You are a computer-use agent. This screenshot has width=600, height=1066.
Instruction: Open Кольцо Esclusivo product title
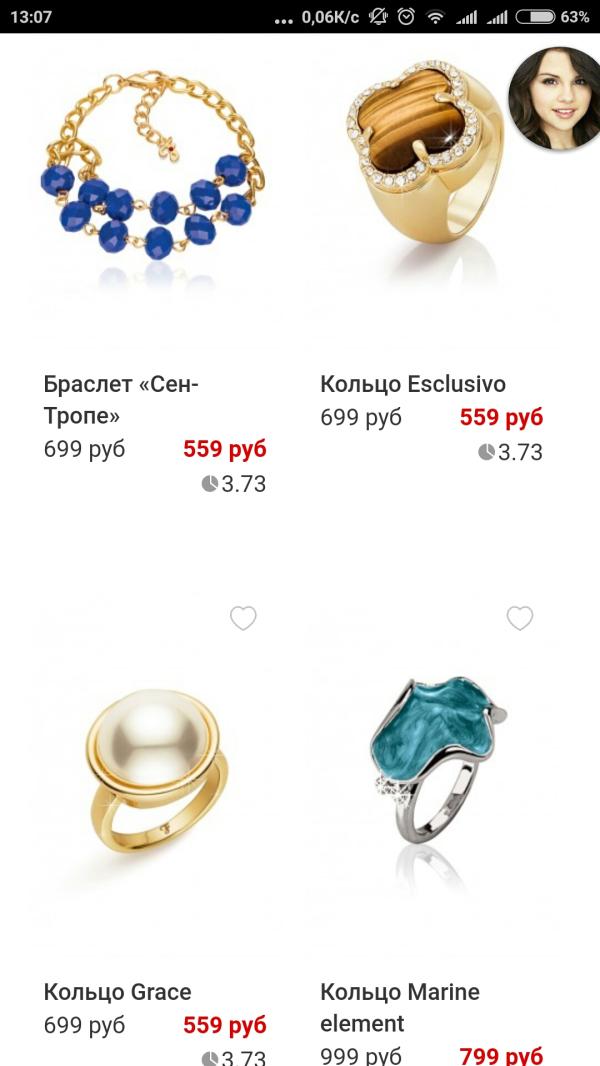click(413, 384)
